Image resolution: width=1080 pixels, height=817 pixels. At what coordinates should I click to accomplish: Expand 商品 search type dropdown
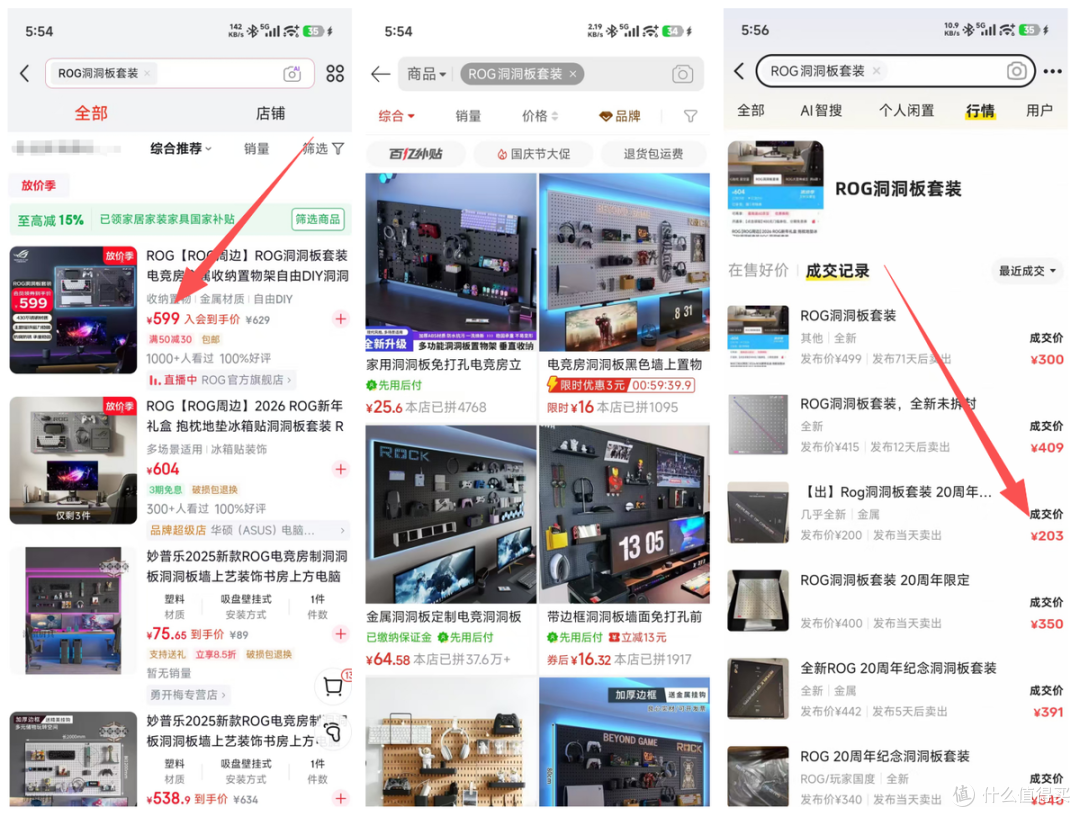426,74
